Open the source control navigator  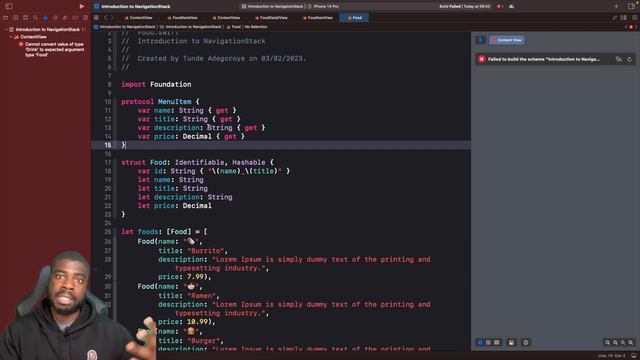click(16, 18)
